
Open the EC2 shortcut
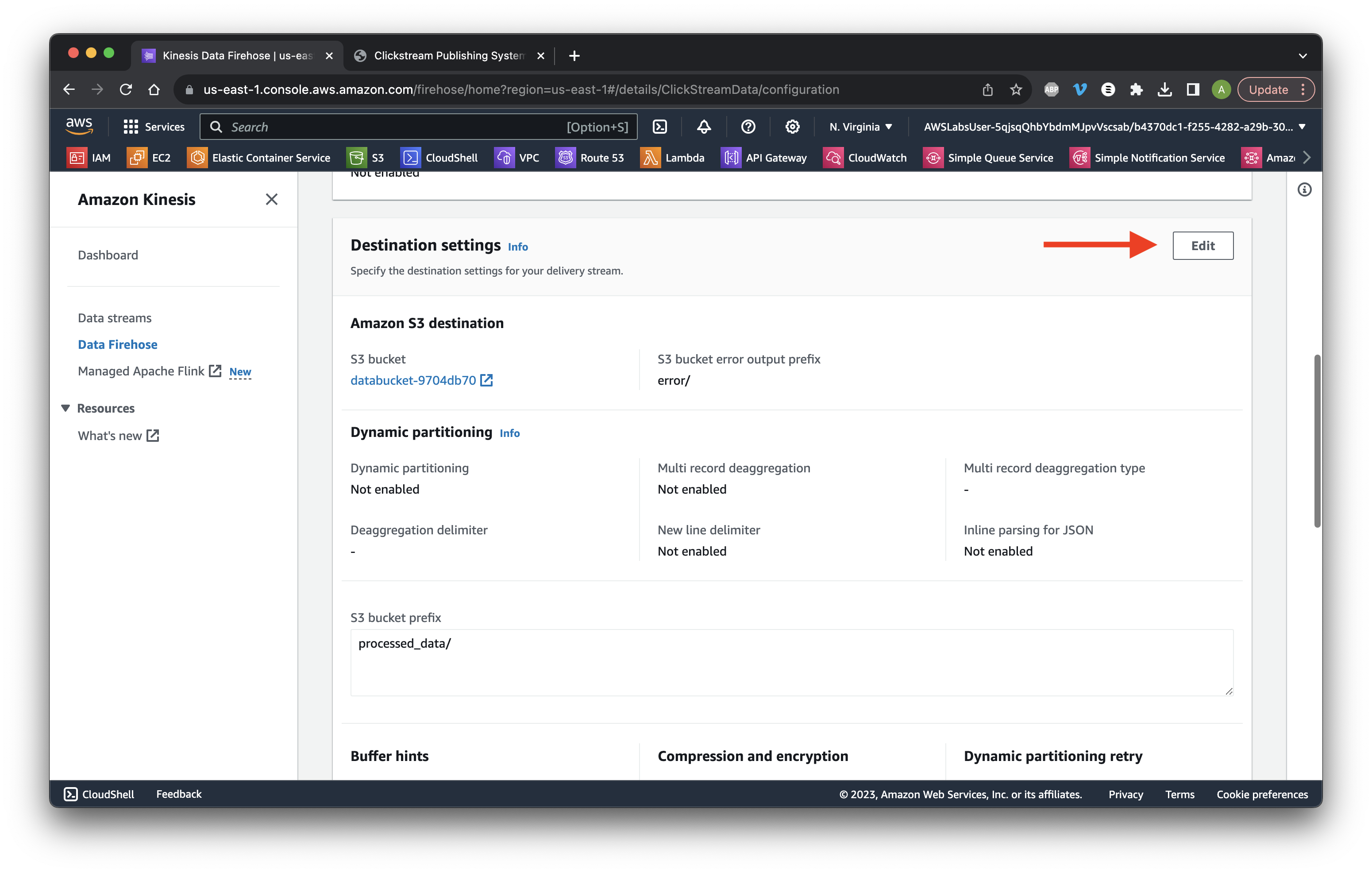pyautogui.click(x=149, y=158)
